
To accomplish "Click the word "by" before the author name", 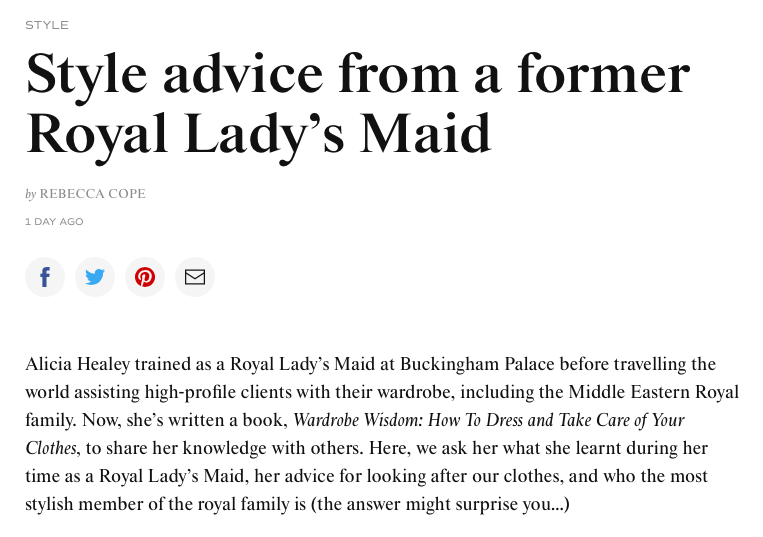I will pos(31,194).
